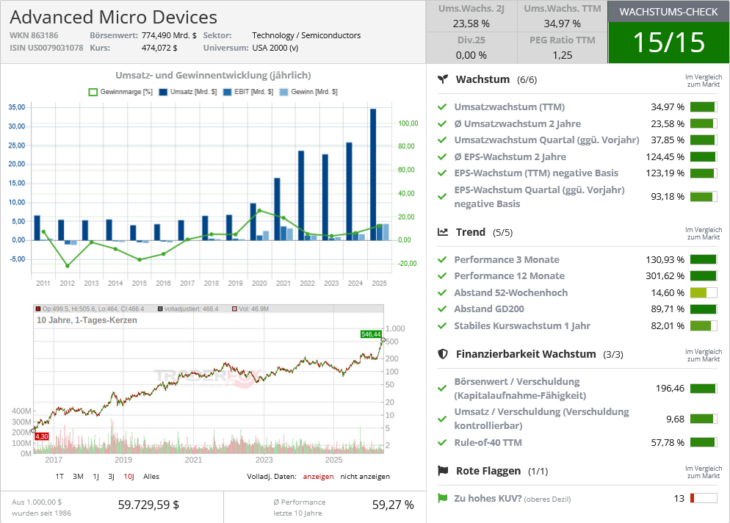The width and height of the screenshot is (730, 523).
Task: Switch price chart to 3M range
Action: pyautogui.click(x=78, y=476)
